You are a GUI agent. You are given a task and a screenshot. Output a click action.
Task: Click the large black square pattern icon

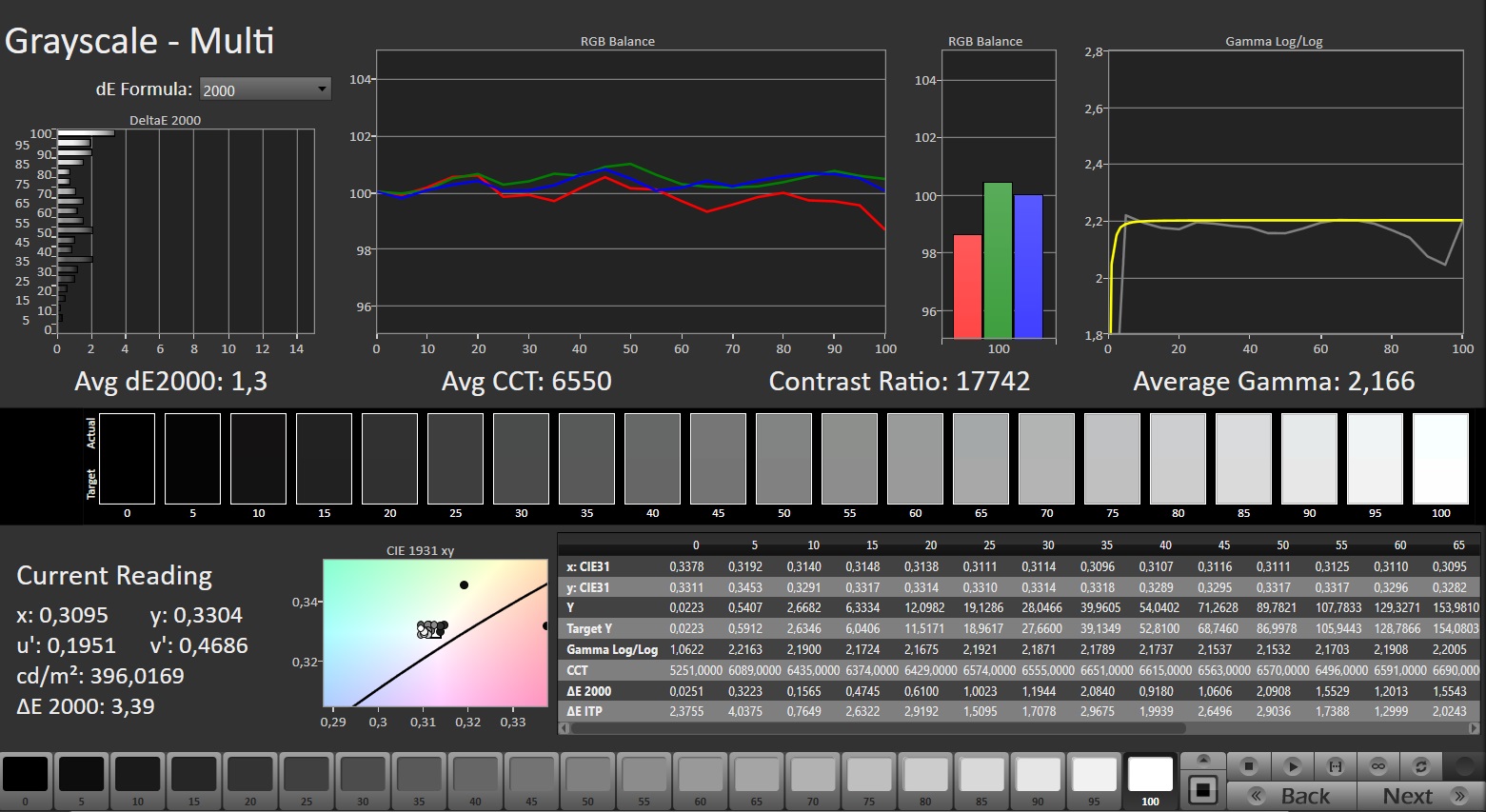pos(1203,790)
